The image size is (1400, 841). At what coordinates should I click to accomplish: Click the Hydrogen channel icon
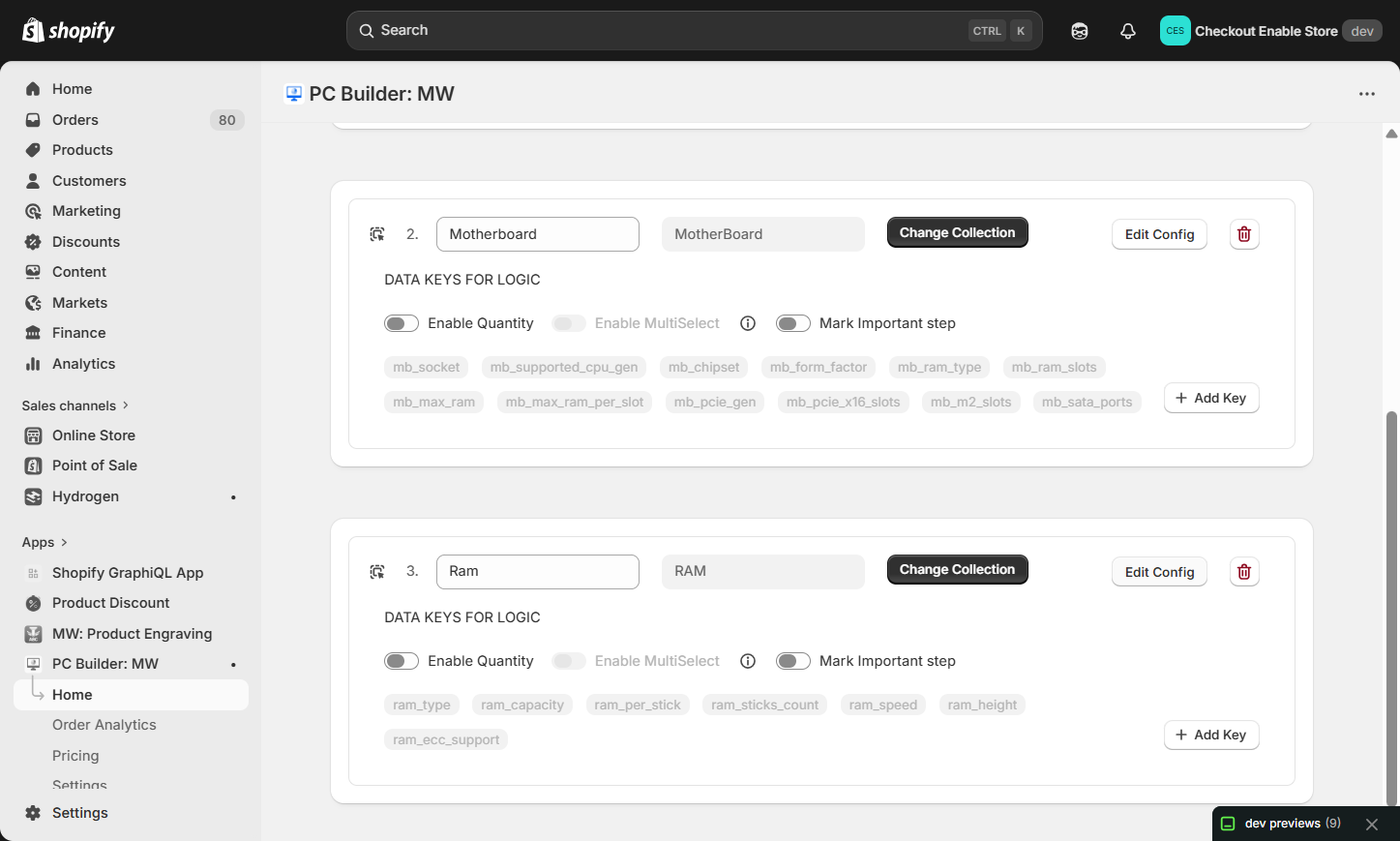(33, 496)
